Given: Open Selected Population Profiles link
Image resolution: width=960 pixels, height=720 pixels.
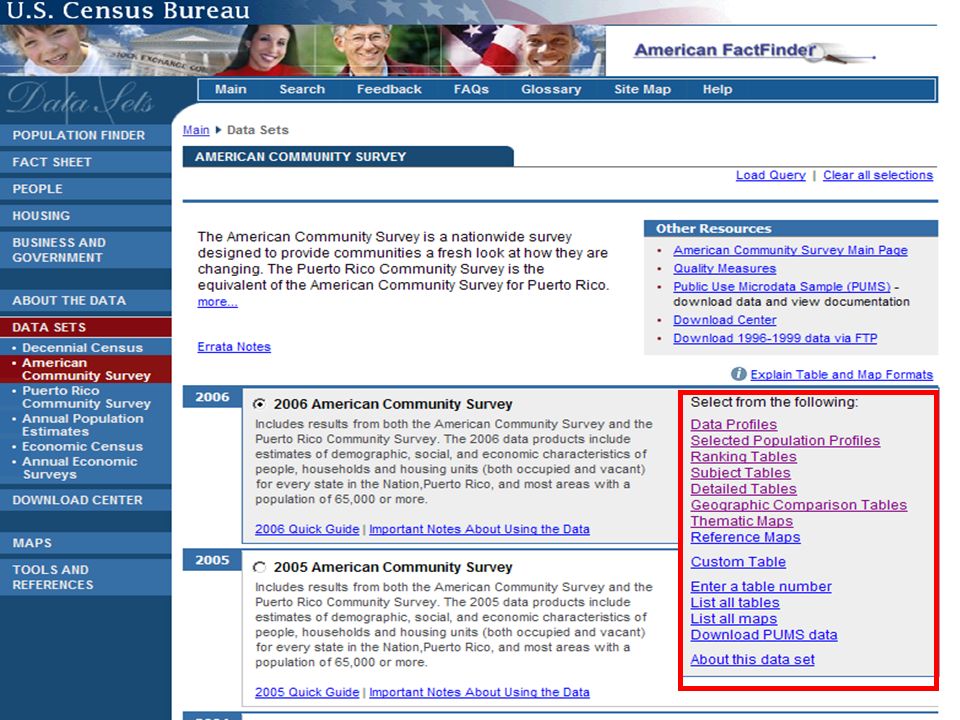Looking at the screenshot, I should click(x=785, y=440).
